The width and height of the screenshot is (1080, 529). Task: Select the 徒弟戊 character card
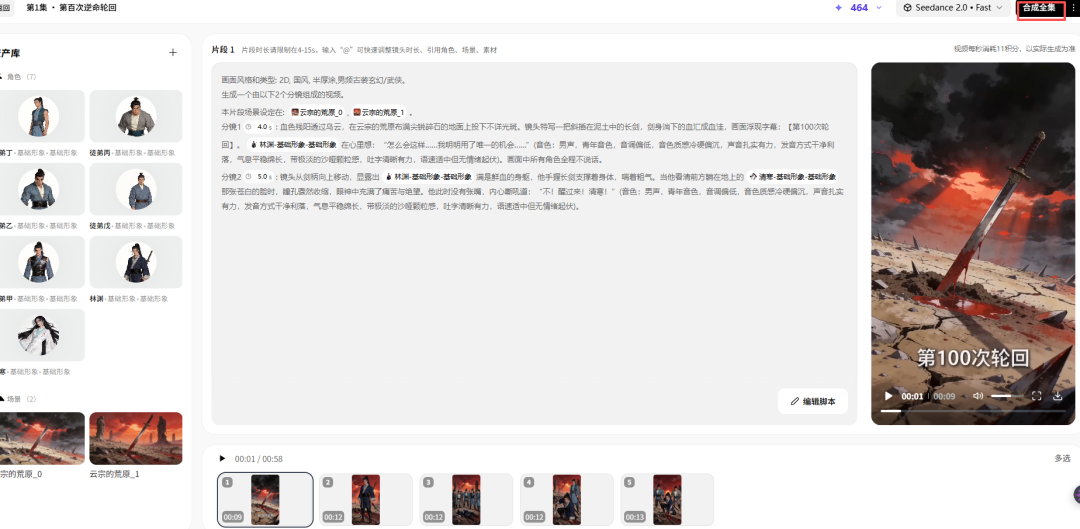[136, 189]
